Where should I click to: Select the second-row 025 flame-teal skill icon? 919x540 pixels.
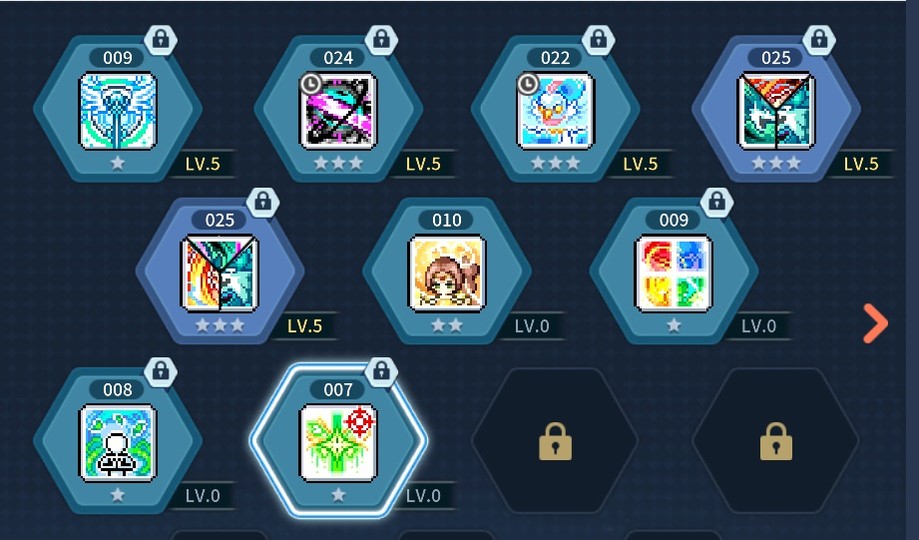click(220, 273)
